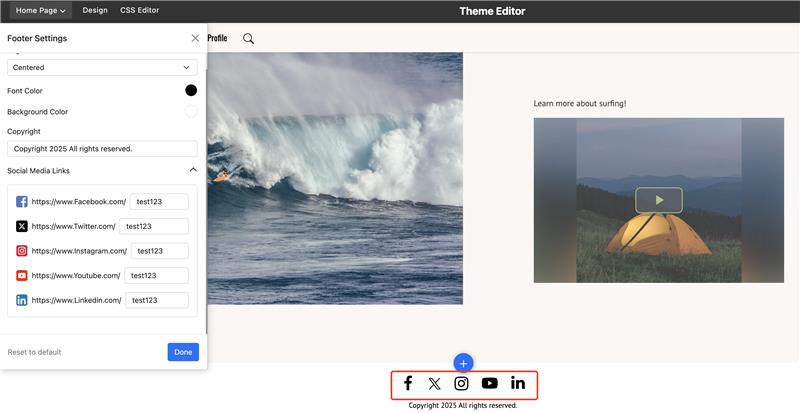Click the YouTube icon in the footer preview
This screenshot has width=800, height=413.
[489, 383]
